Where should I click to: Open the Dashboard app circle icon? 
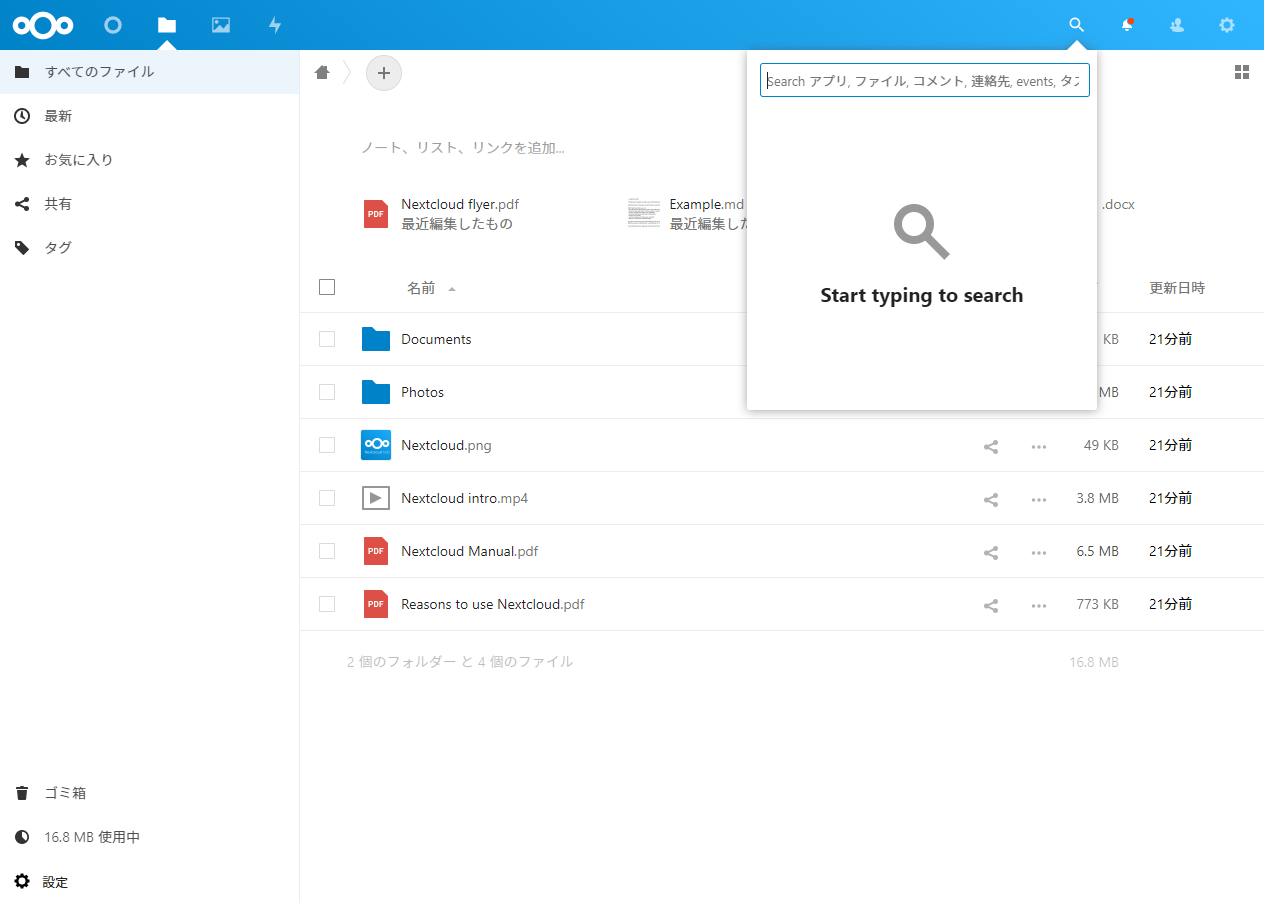point(113,25)
